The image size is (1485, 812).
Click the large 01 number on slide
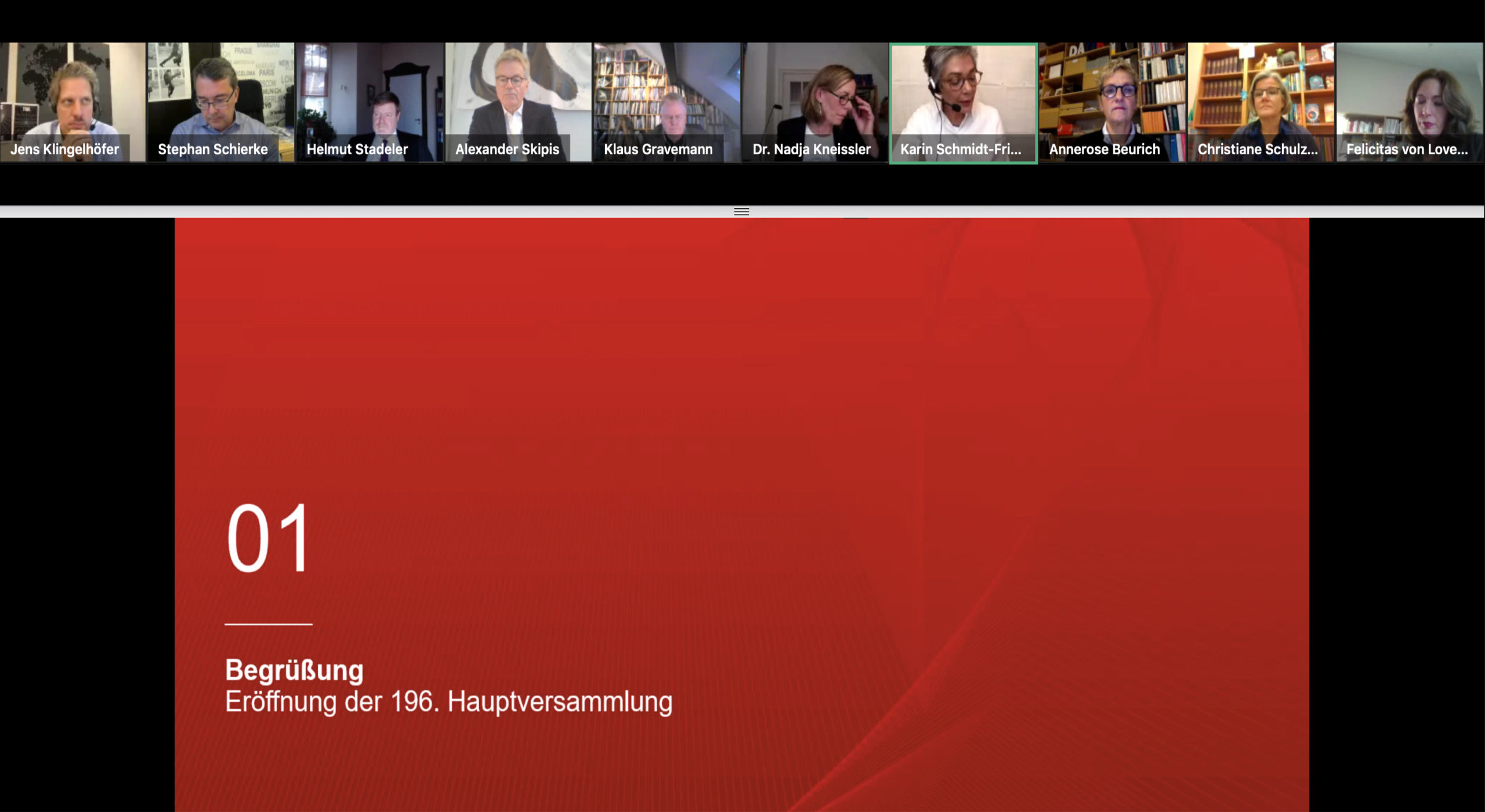[268, 538]
